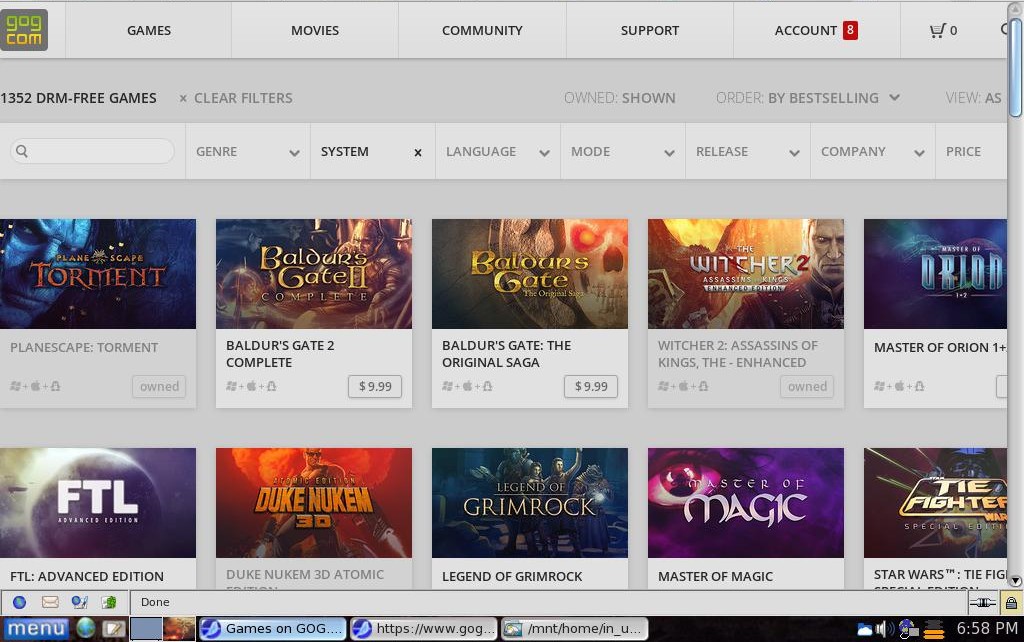Open the GAMES menu
The height and width of the screenshot is (642, 1024).
coord(149,30)
